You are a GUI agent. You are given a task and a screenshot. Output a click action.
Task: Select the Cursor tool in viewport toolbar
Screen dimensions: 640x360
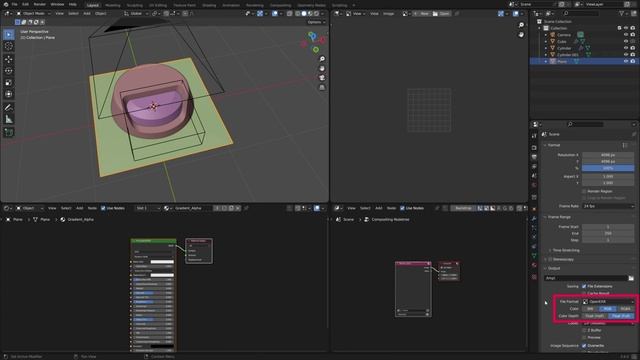9,46
